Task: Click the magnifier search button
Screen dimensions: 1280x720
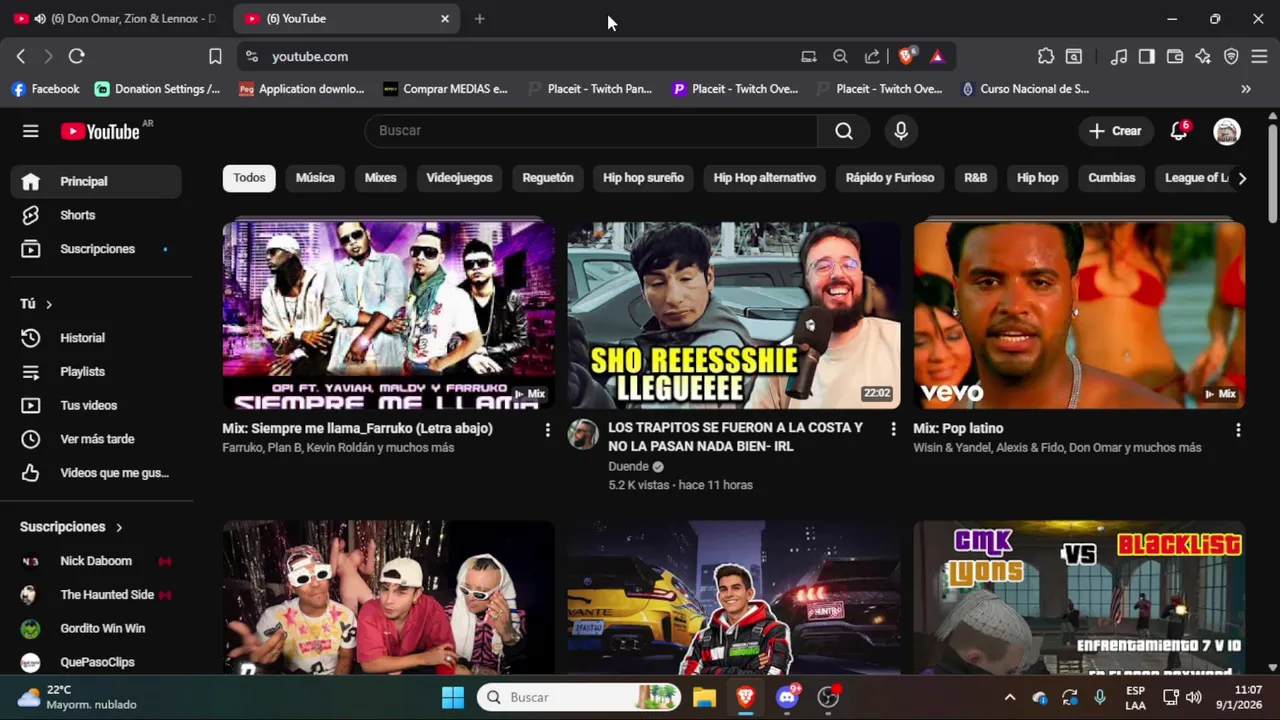Action: point(844,131)
